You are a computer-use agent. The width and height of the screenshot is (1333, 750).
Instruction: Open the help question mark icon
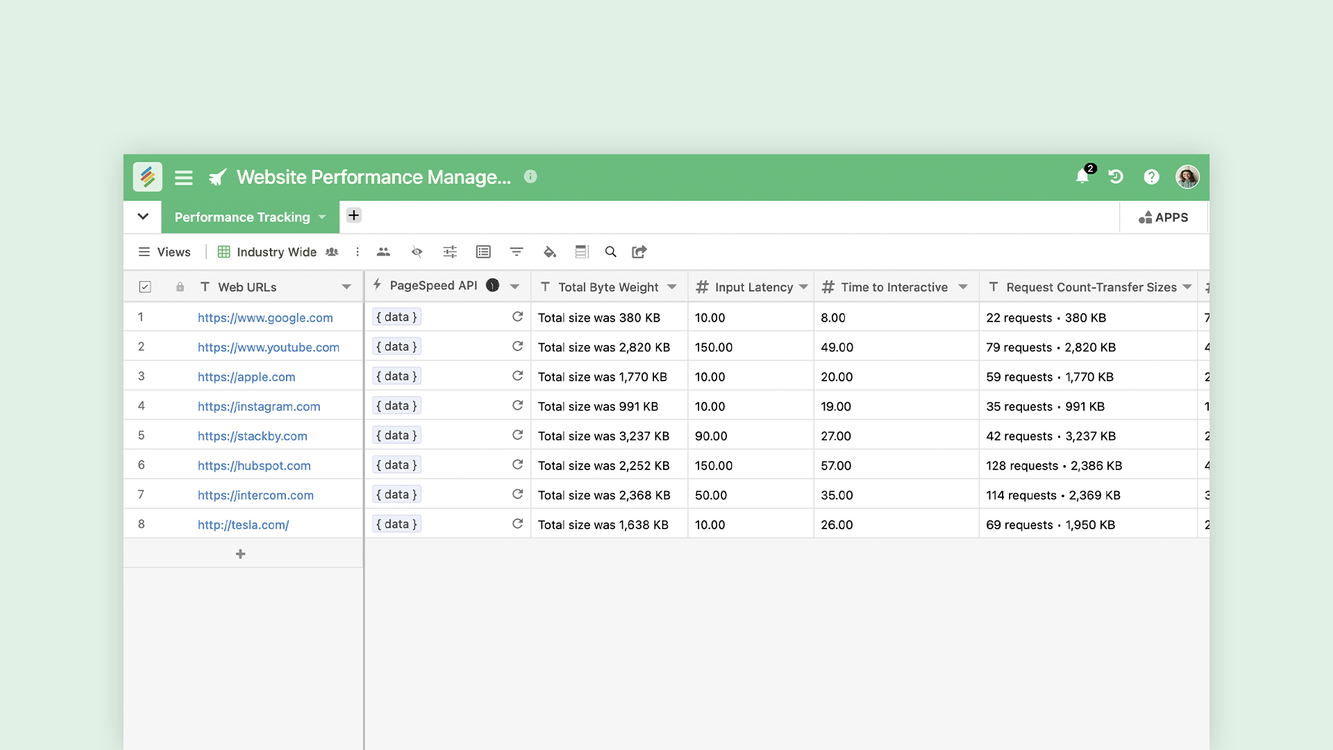[x=1152, y=177]
